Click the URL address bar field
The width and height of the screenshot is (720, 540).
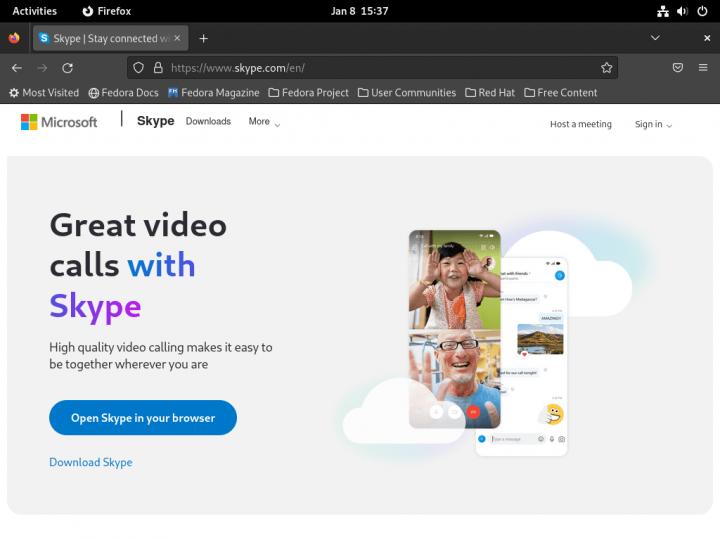(380, 68)
